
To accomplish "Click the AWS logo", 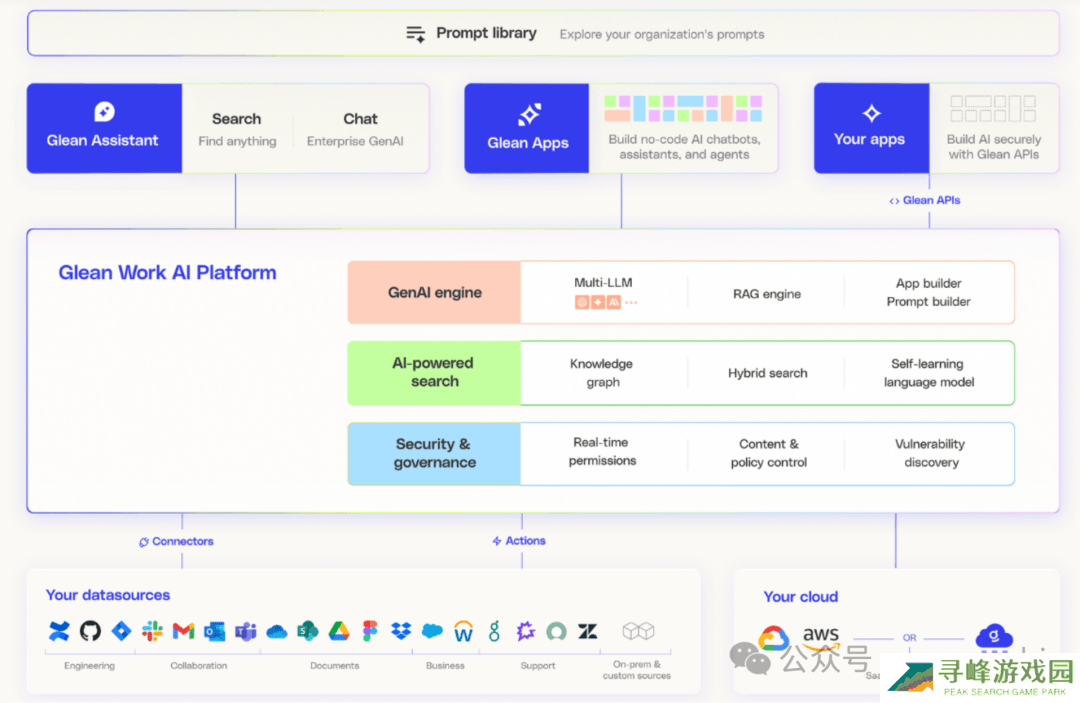I will tap(821, 638).
